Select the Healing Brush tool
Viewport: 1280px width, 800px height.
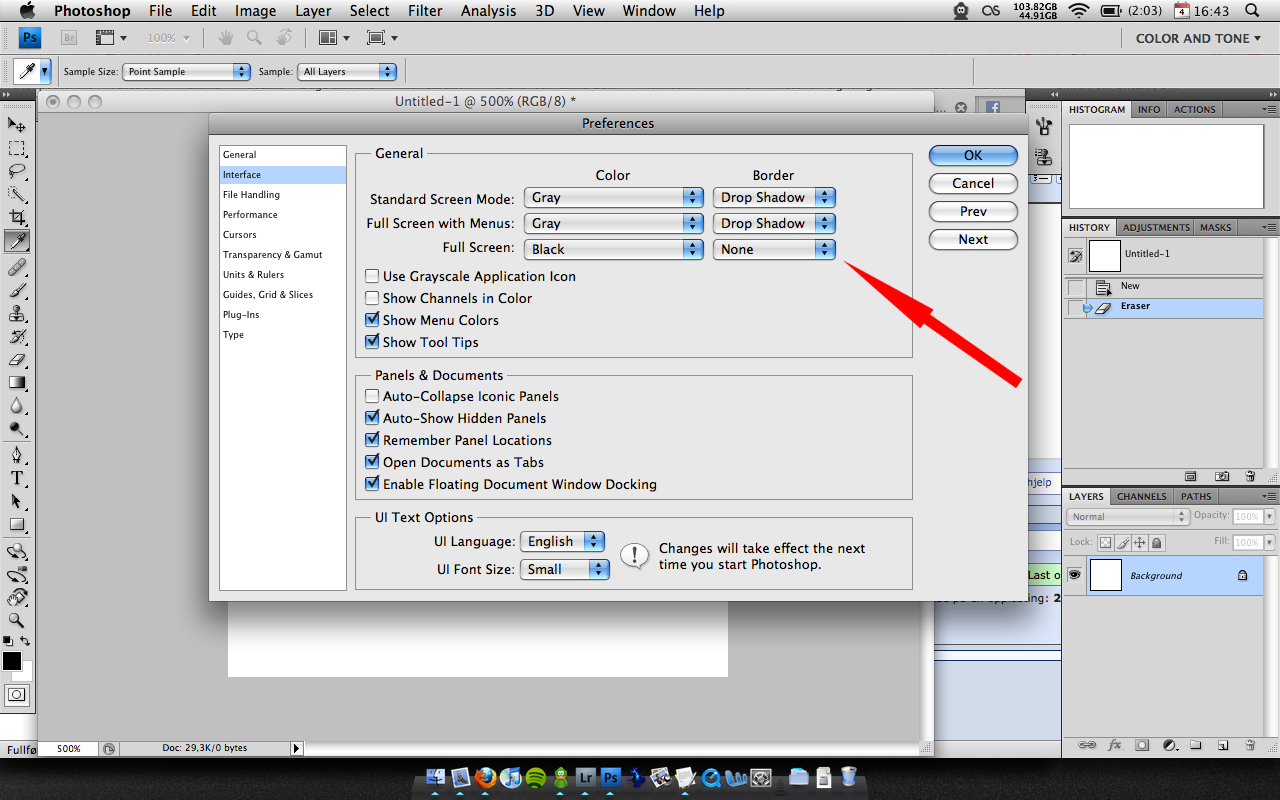click(x=17, y=268)
